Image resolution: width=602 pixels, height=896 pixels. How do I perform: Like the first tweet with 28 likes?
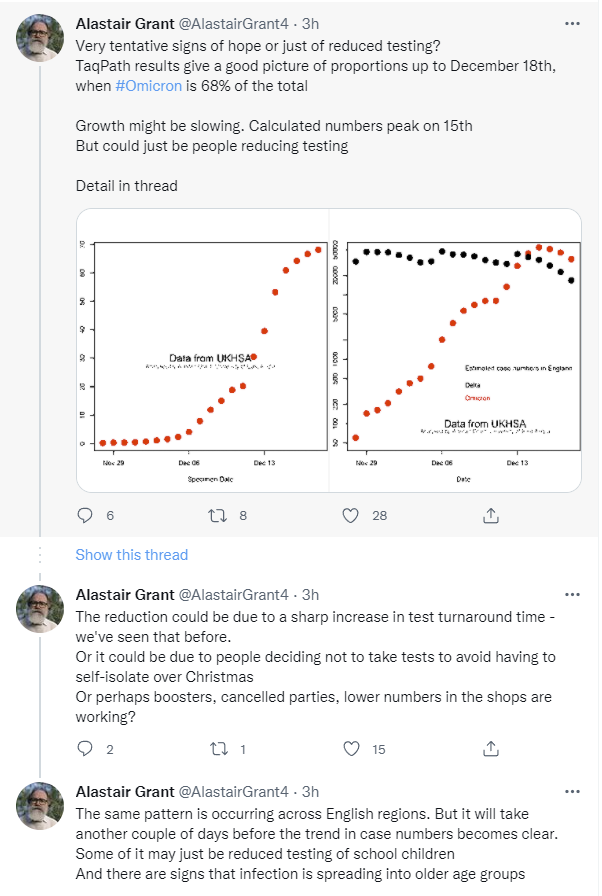(351, 516)
